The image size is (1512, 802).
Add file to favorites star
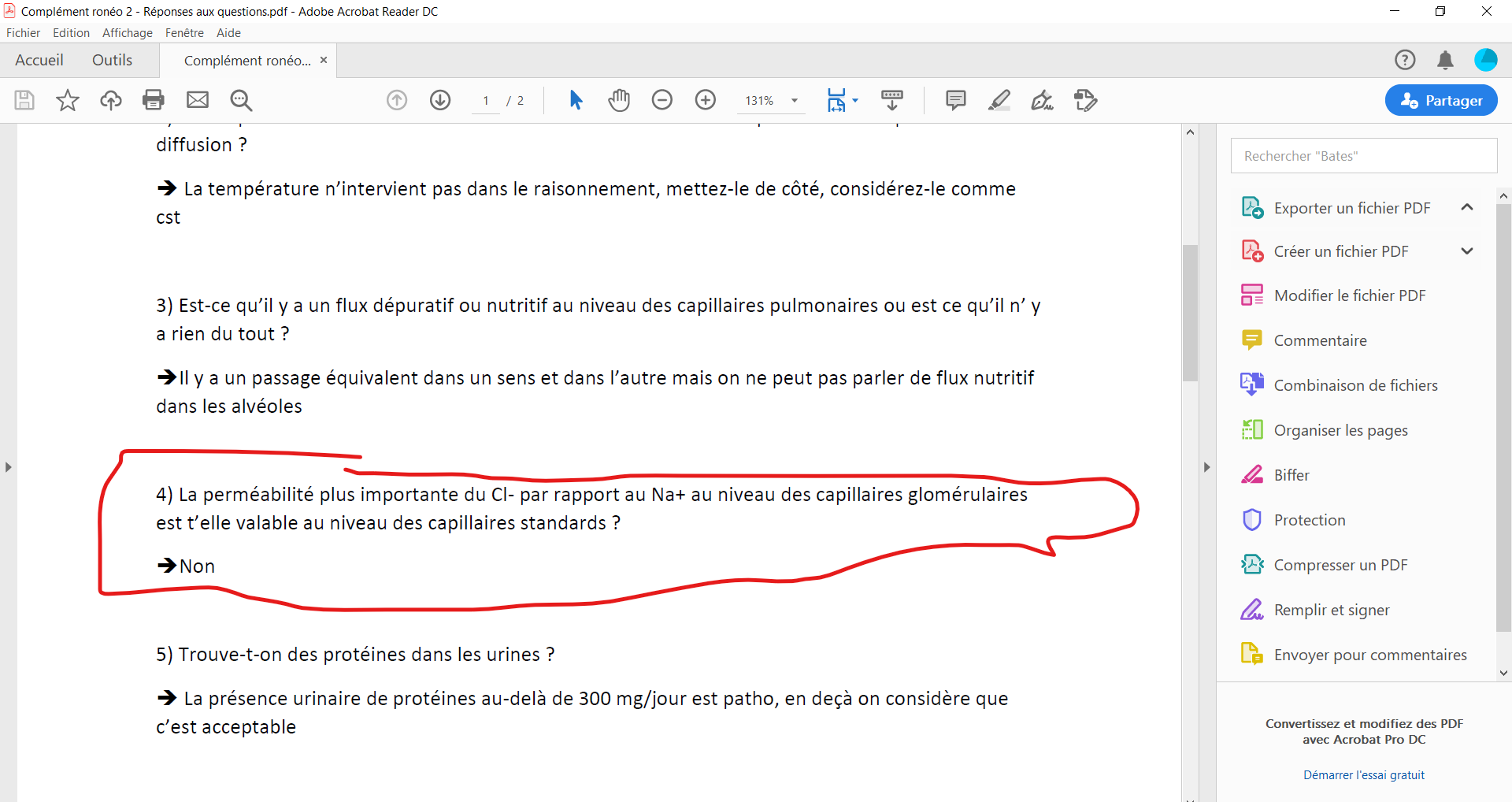tap(68, 100)
